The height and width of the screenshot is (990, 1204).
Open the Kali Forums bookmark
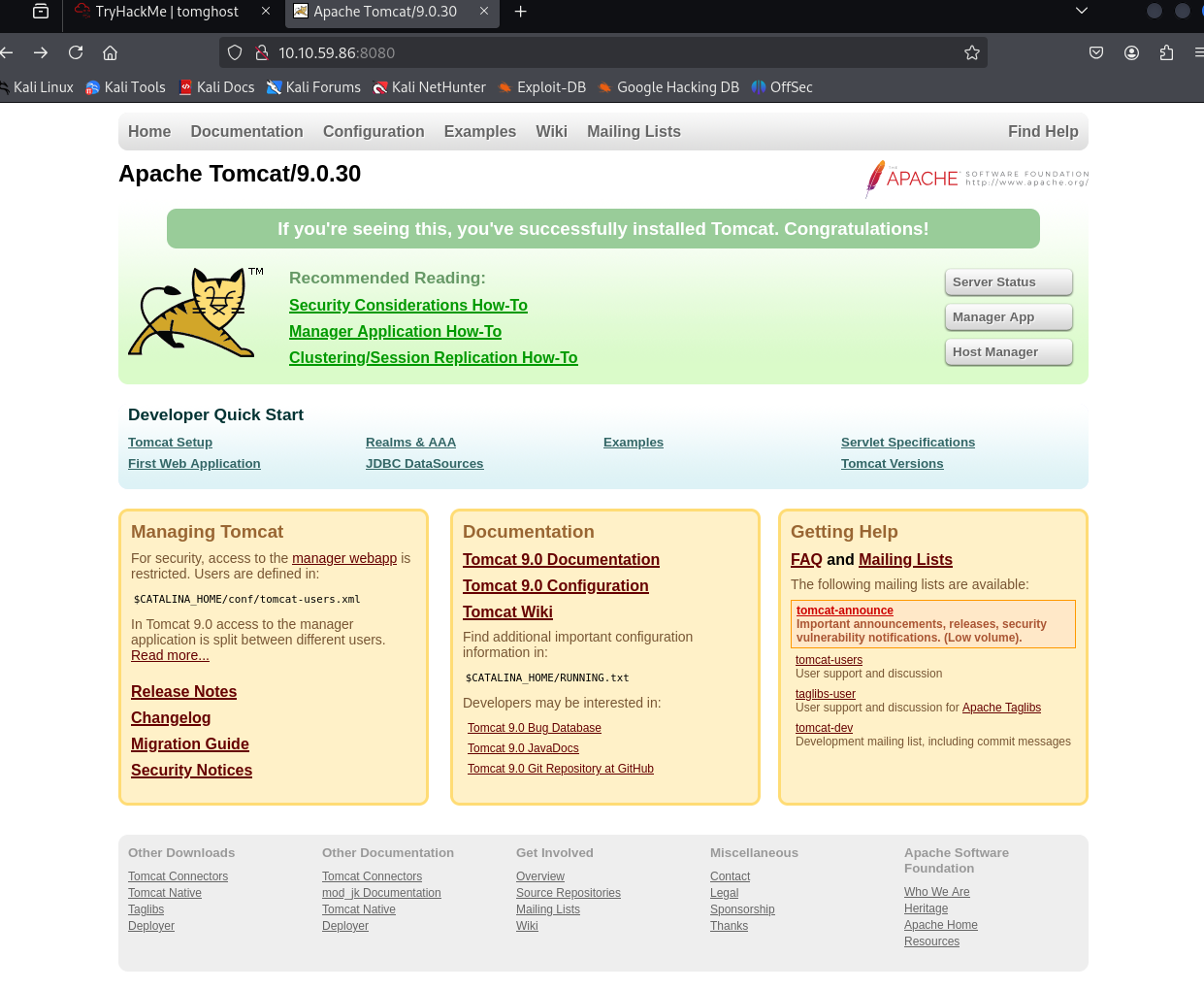pyautogui.click(x=313, y=87)
